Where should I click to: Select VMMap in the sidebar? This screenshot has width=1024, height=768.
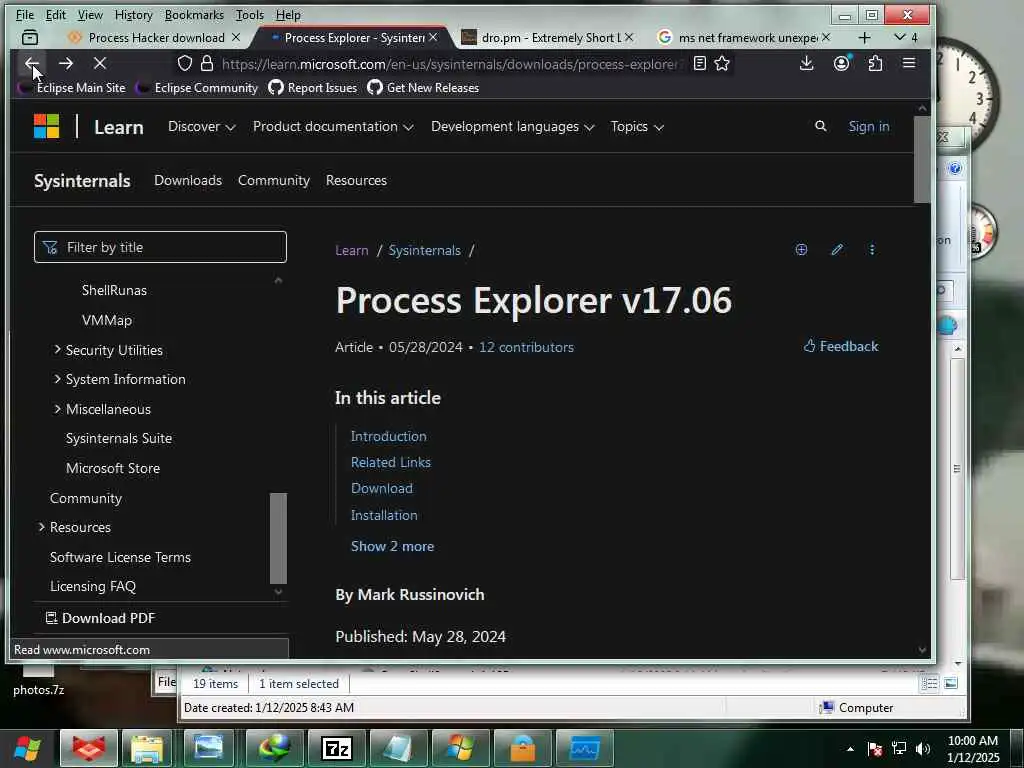tap(106, 320)
